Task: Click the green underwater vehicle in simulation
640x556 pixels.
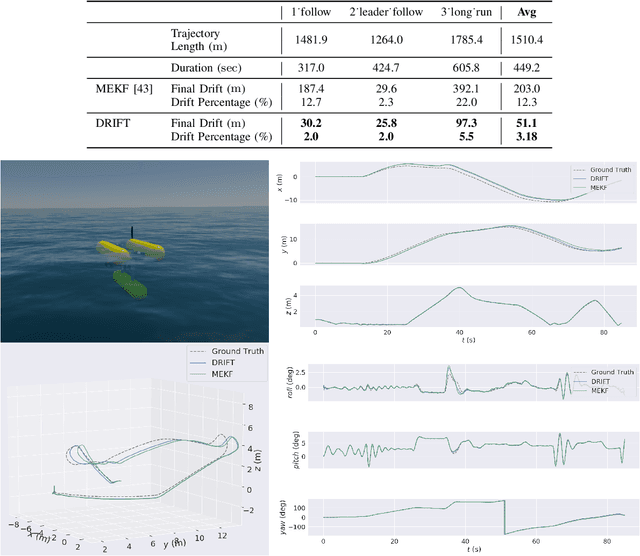Action: (x=130, y=284)
